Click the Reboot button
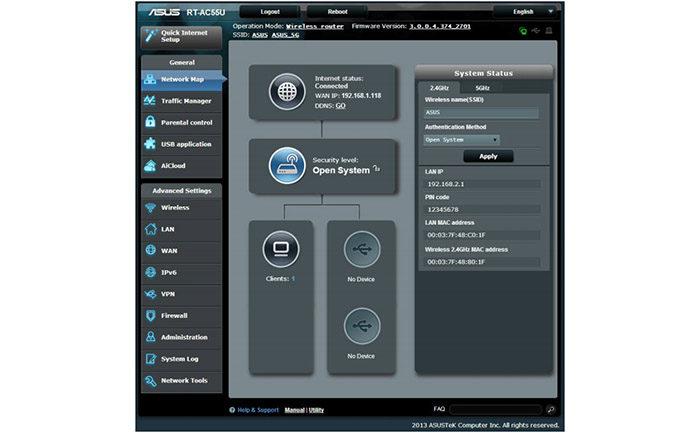The image size is (700, 433). 337,12
